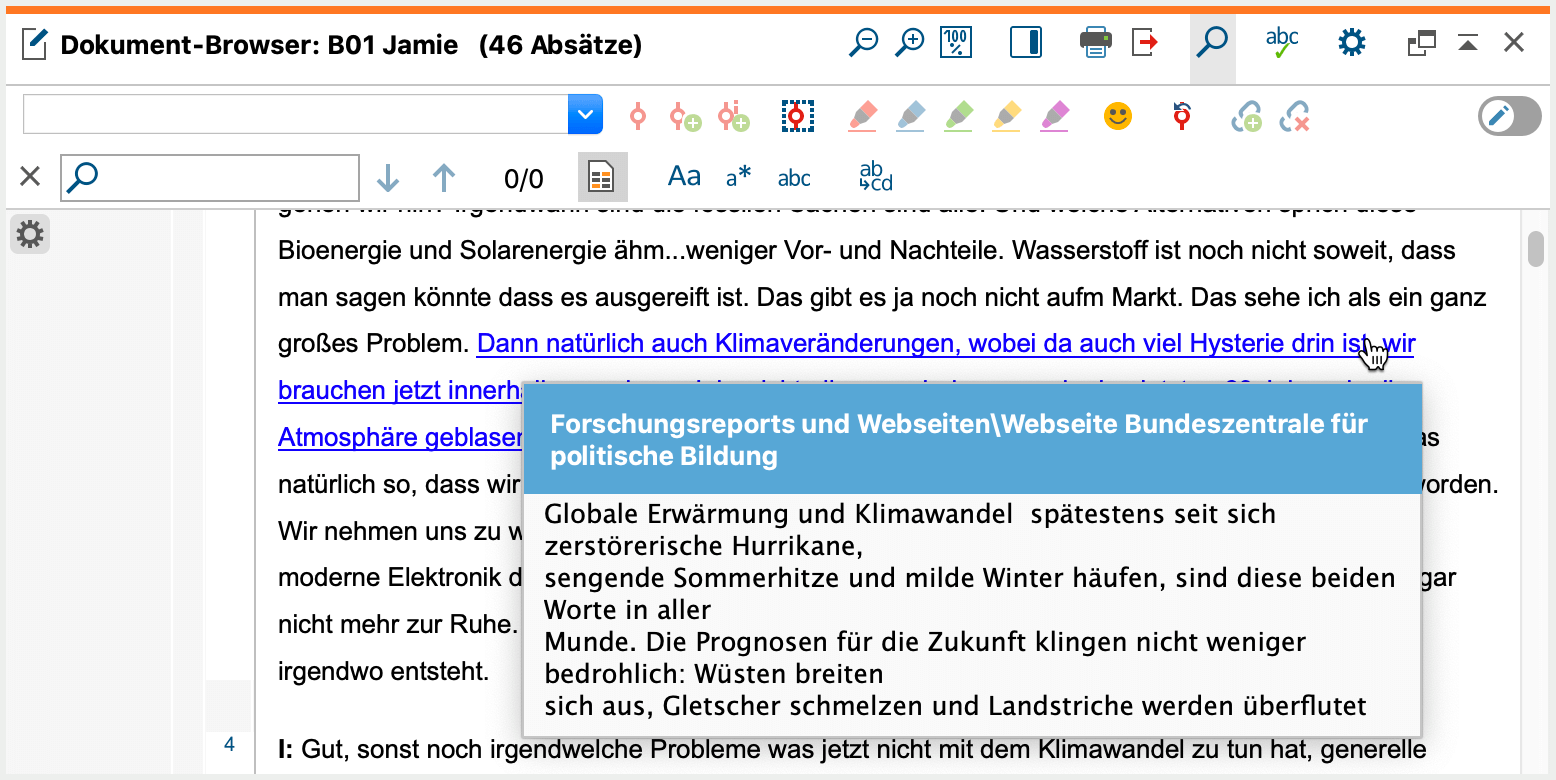Screen dimensions: 1556x780
Task: Toggle wildcard search a* option
Action: 739,178
